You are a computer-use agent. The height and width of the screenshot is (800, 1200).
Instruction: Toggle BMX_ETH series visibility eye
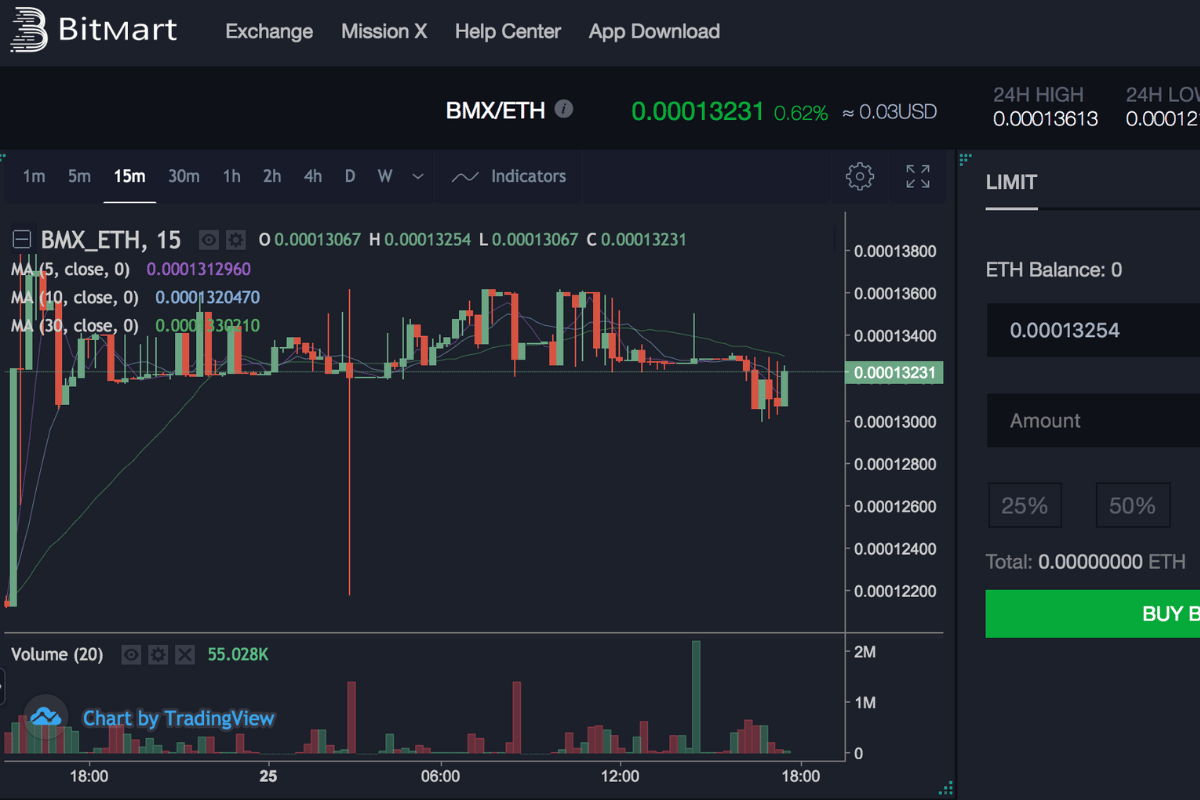(x=208, y=240)
